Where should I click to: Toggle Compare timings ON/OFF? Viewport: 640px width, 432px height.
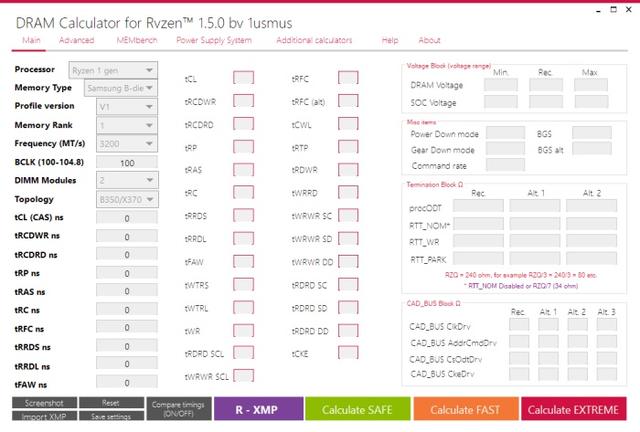179,409
